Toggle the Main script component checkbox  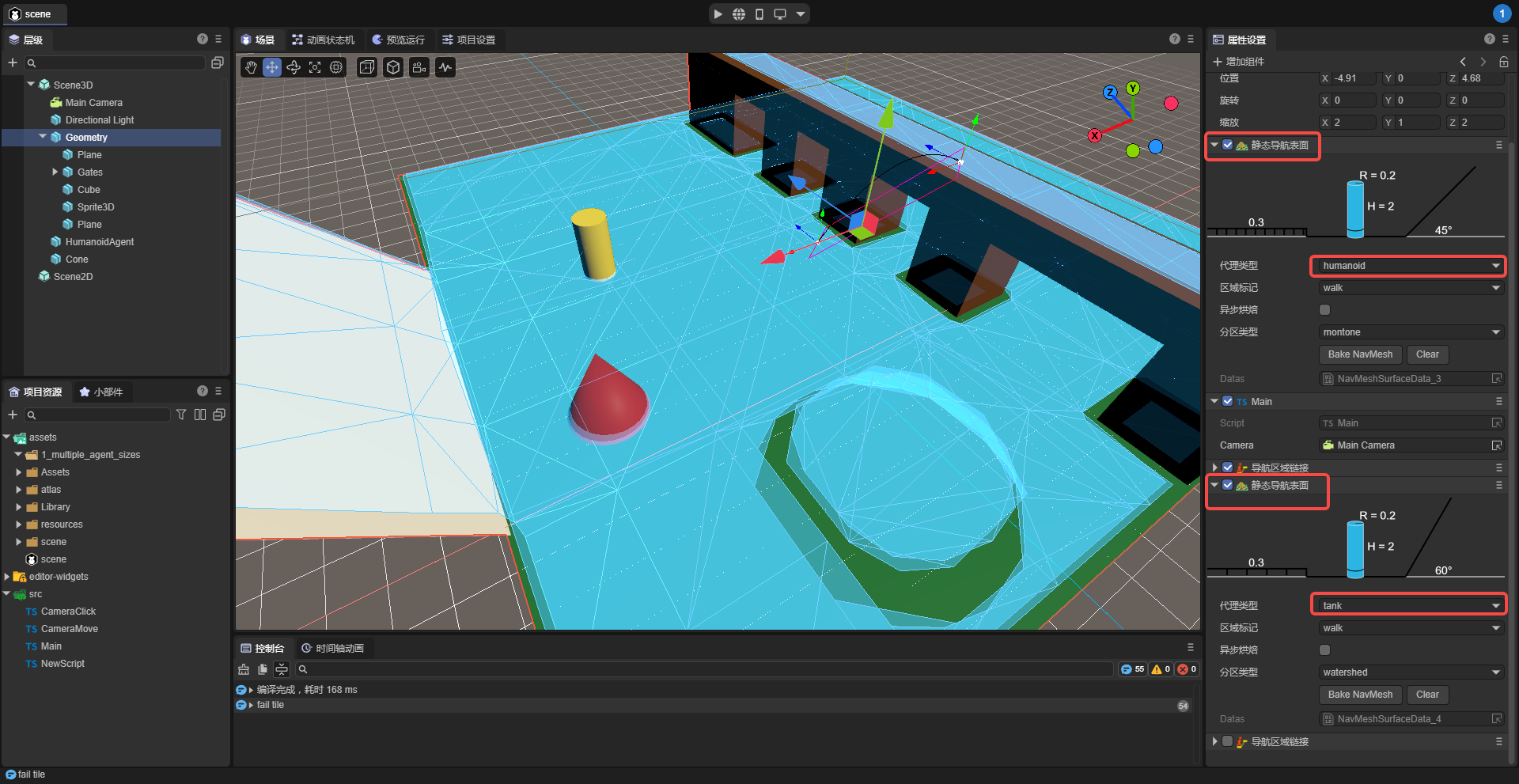[x=1227, y=401]
